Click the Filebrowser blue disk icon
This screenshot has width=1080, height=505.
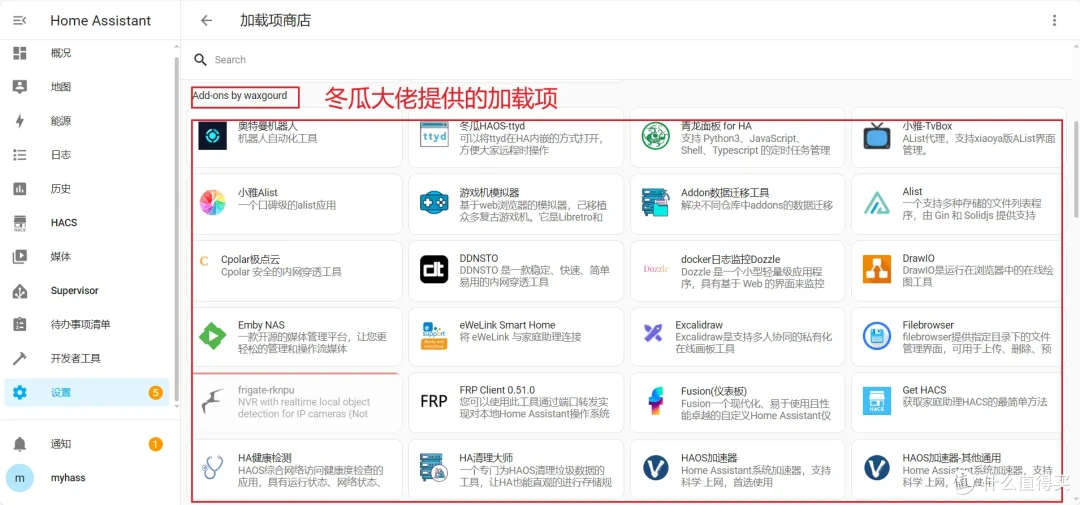pyautogui.click(x=877, y=336)
